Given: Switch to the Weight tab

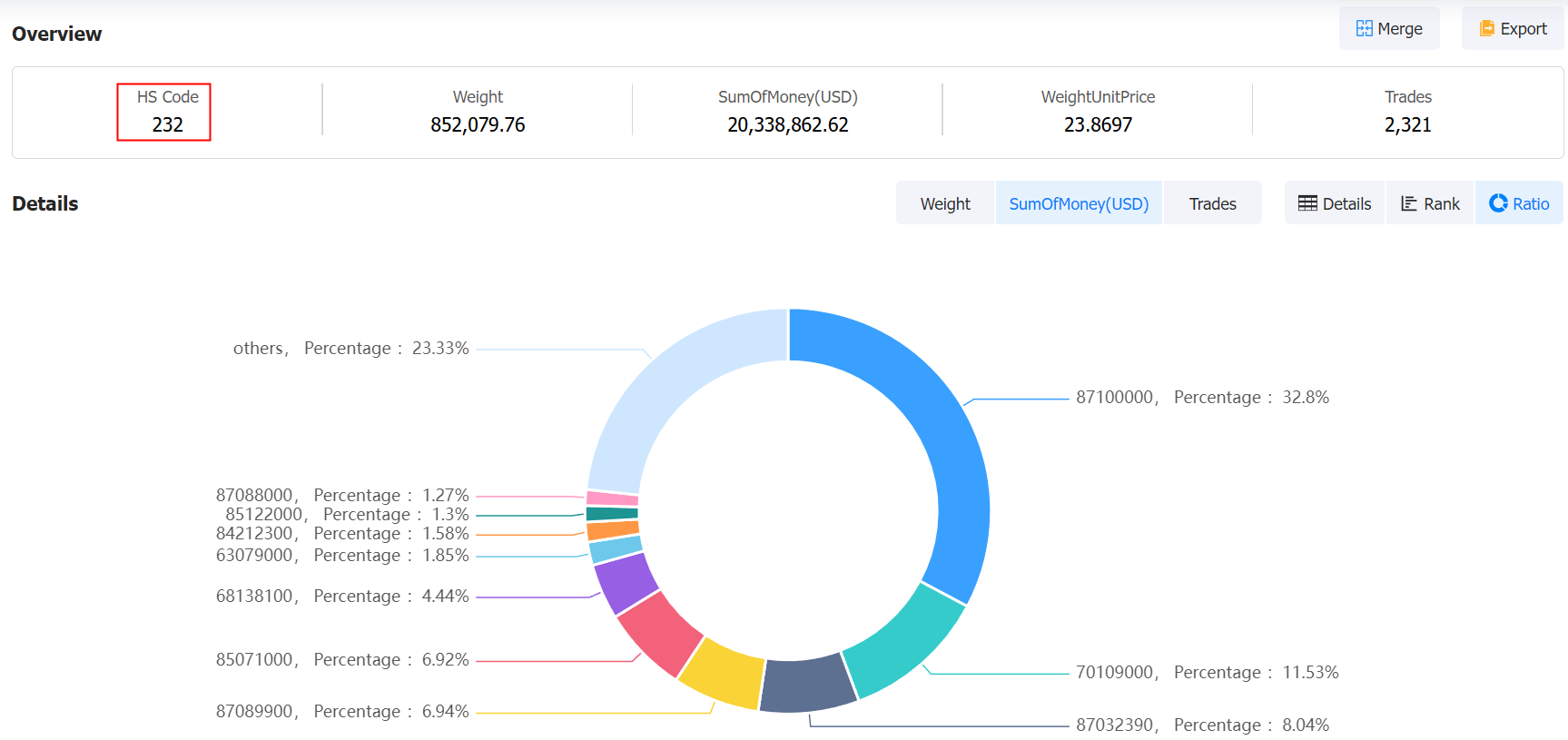Looking at the screenshot, I should tap(945, 203).
